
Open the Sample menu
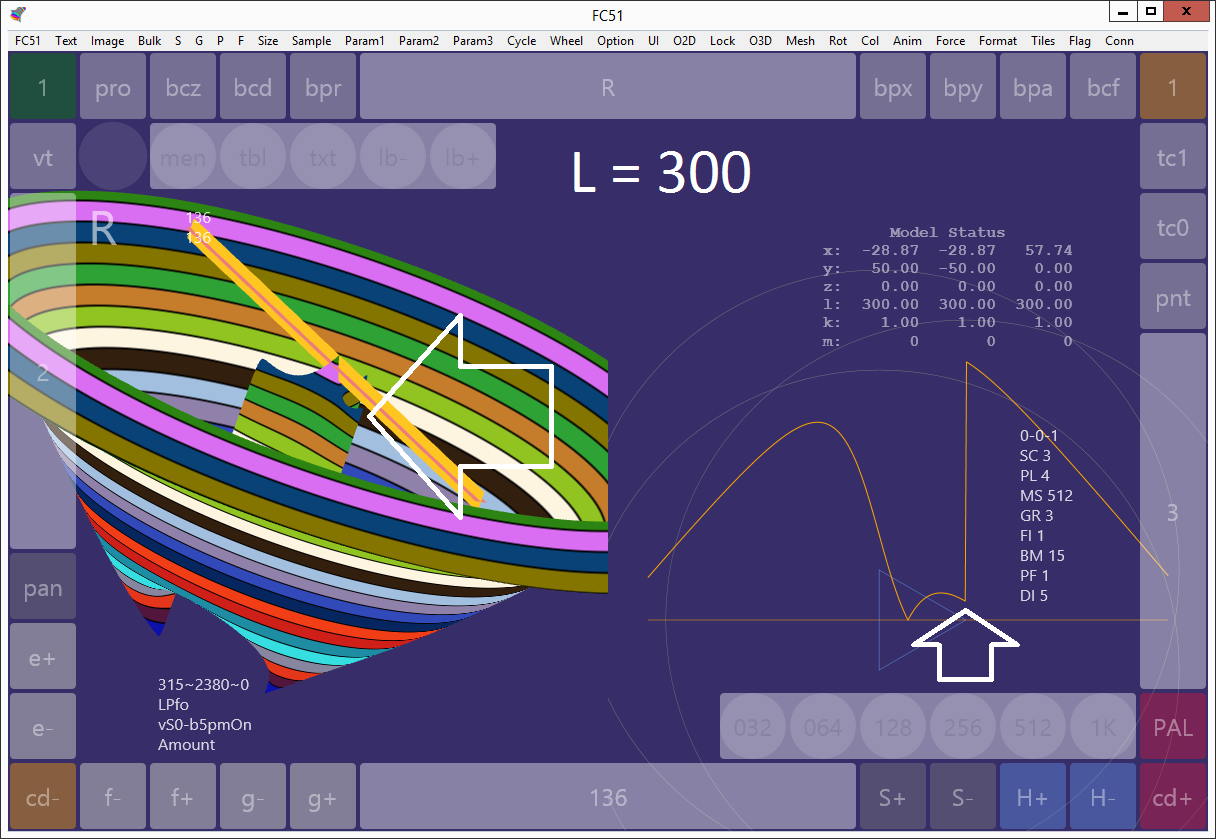click(312, 41)
